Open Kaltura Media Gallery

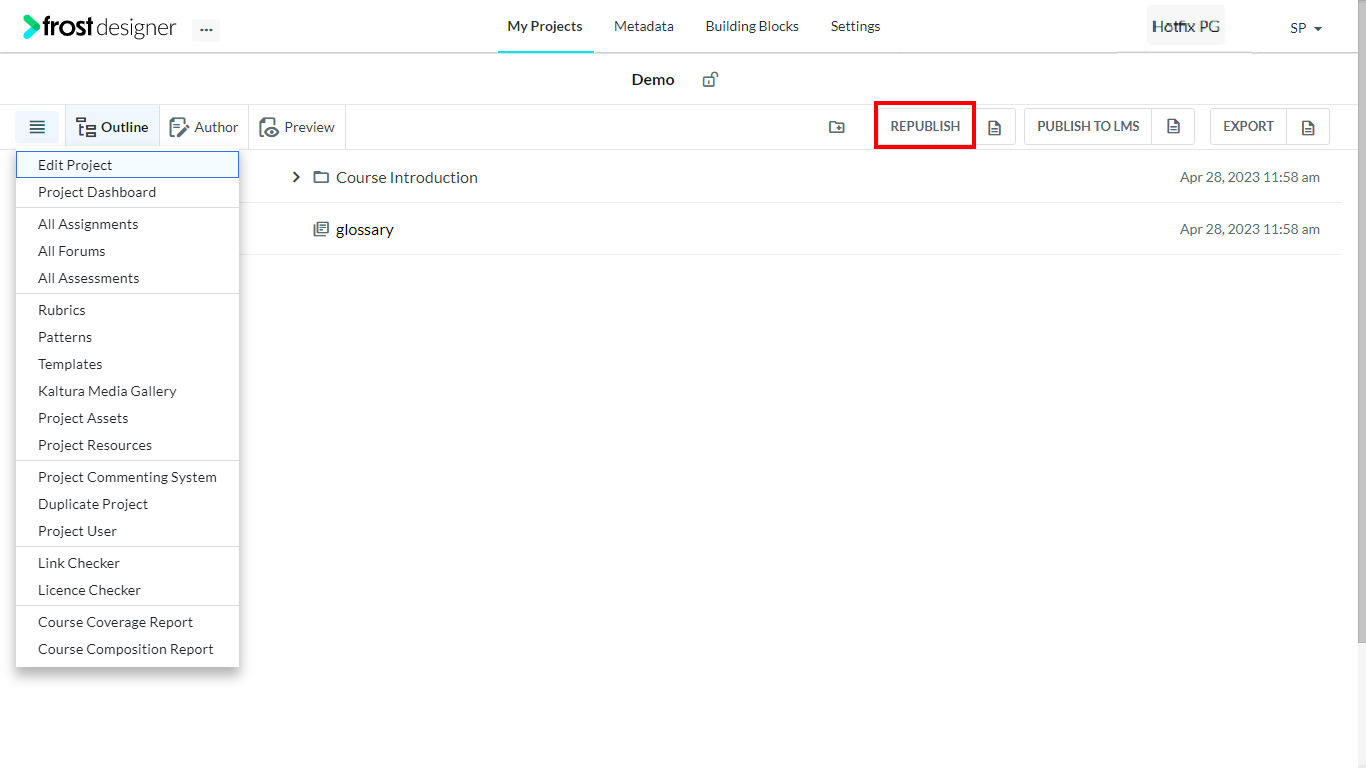pyautogui.click(x=127, y=391)
